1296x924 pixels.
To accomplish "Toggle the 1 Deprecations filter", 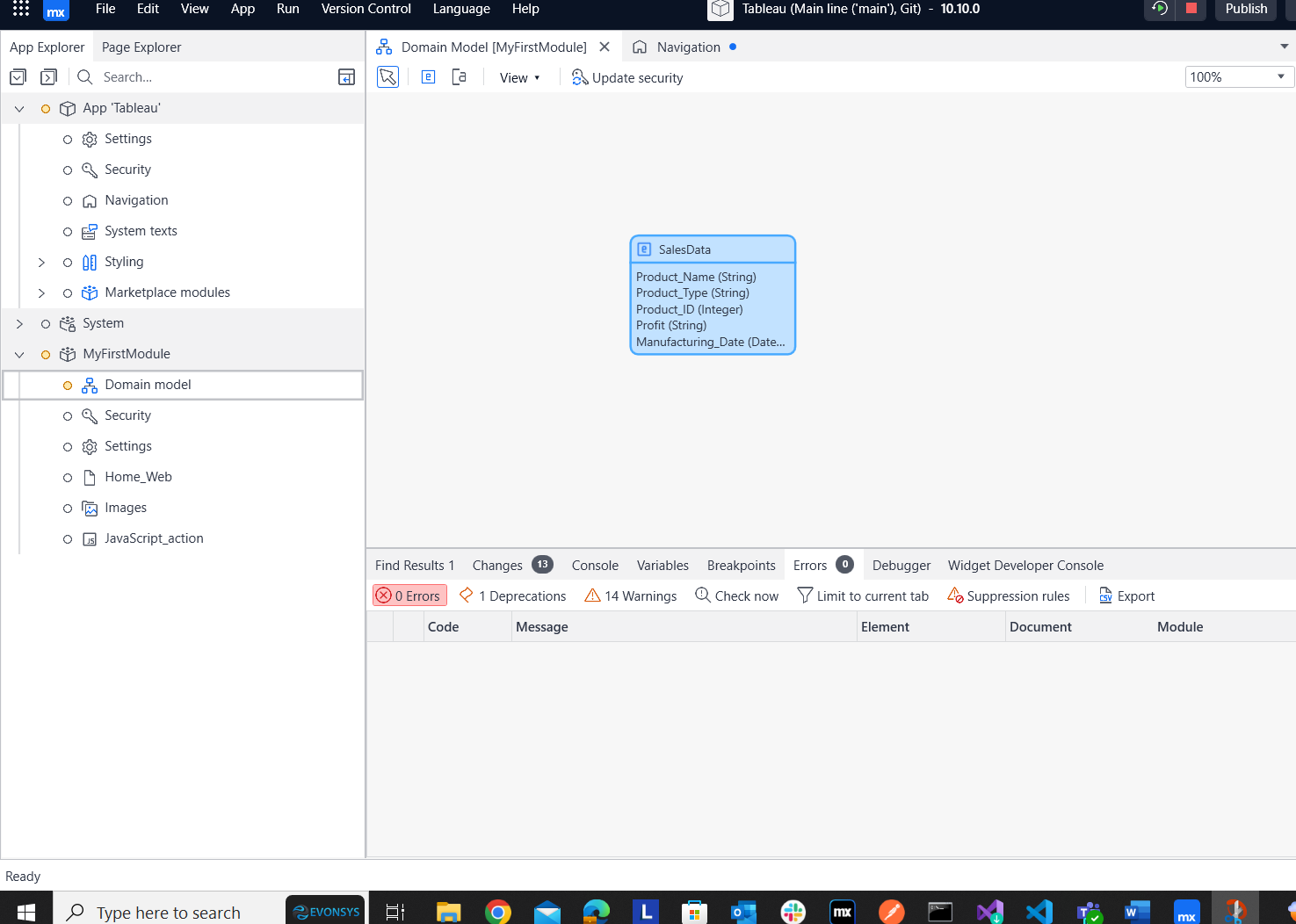I will pos(512,596).
